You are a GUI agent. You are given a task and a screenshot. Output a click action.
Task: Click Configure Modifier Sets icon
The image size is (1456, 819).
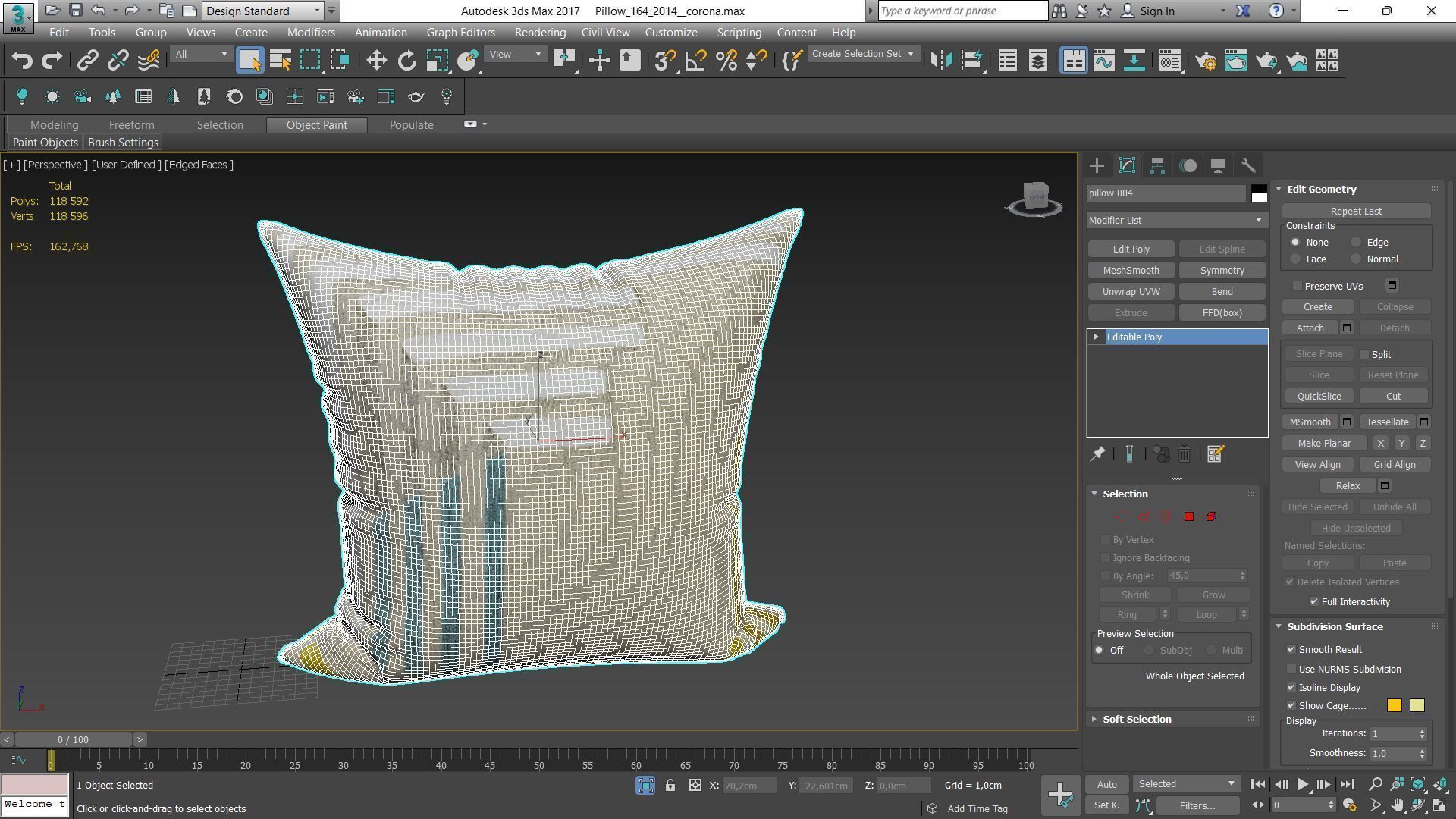tap(1215, 454)
